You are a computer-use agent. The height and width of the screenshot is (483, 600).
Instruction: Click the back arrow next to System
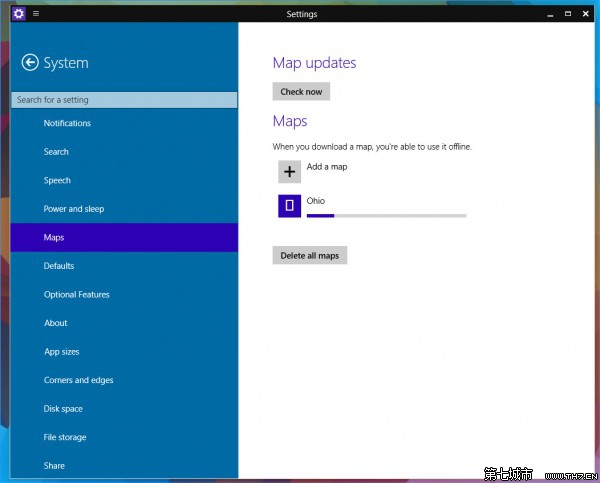(30, 63)
